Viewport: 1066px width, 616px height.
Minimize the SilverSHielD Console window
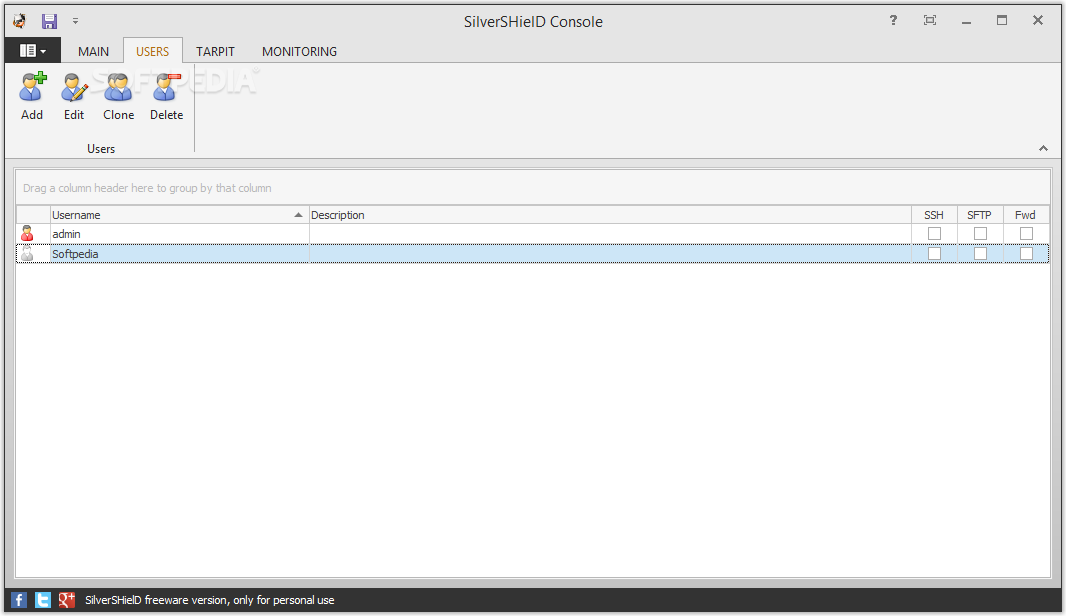coord(966,20)
